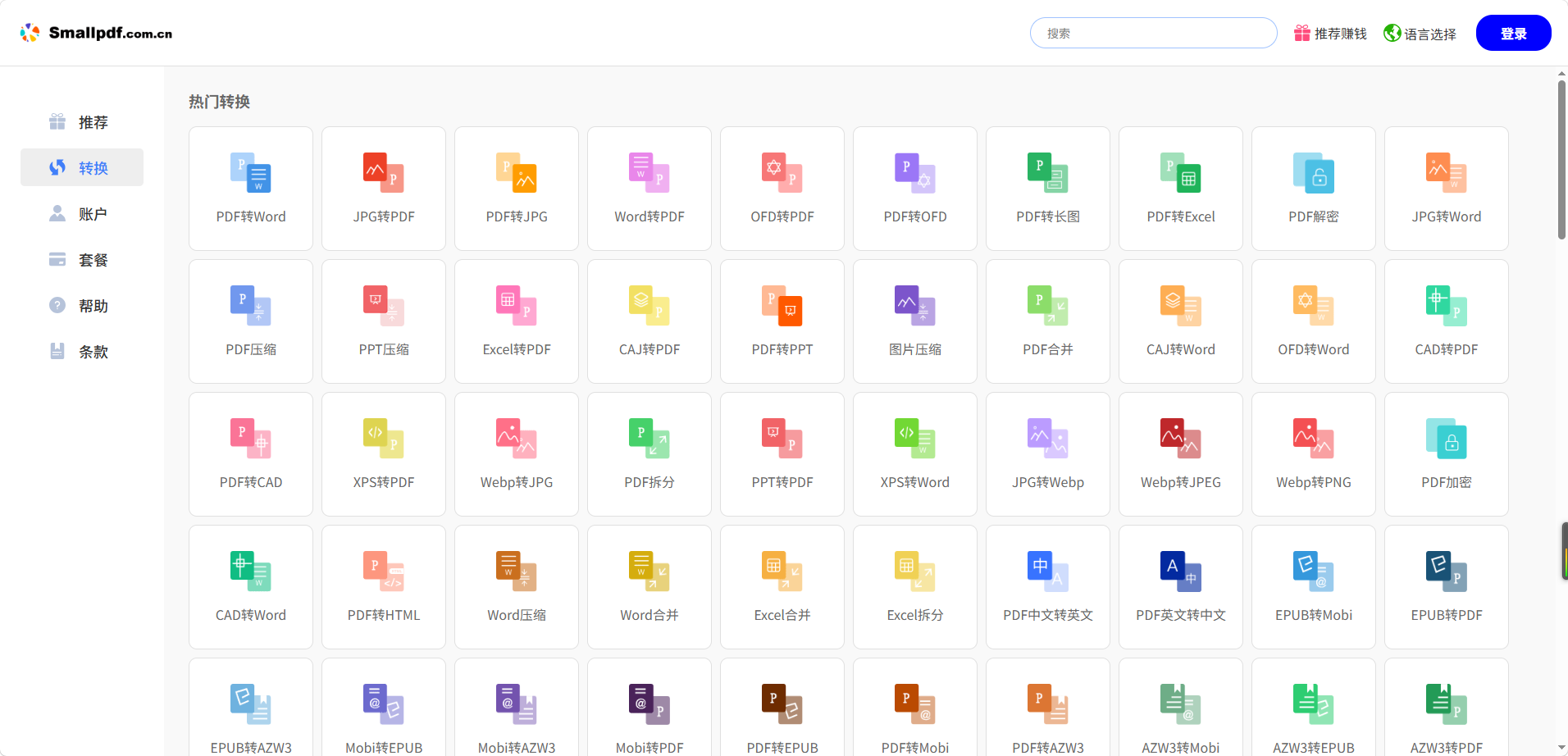
Task: Select the CAD转PDF conversion tile
Action: [1446, 321]
